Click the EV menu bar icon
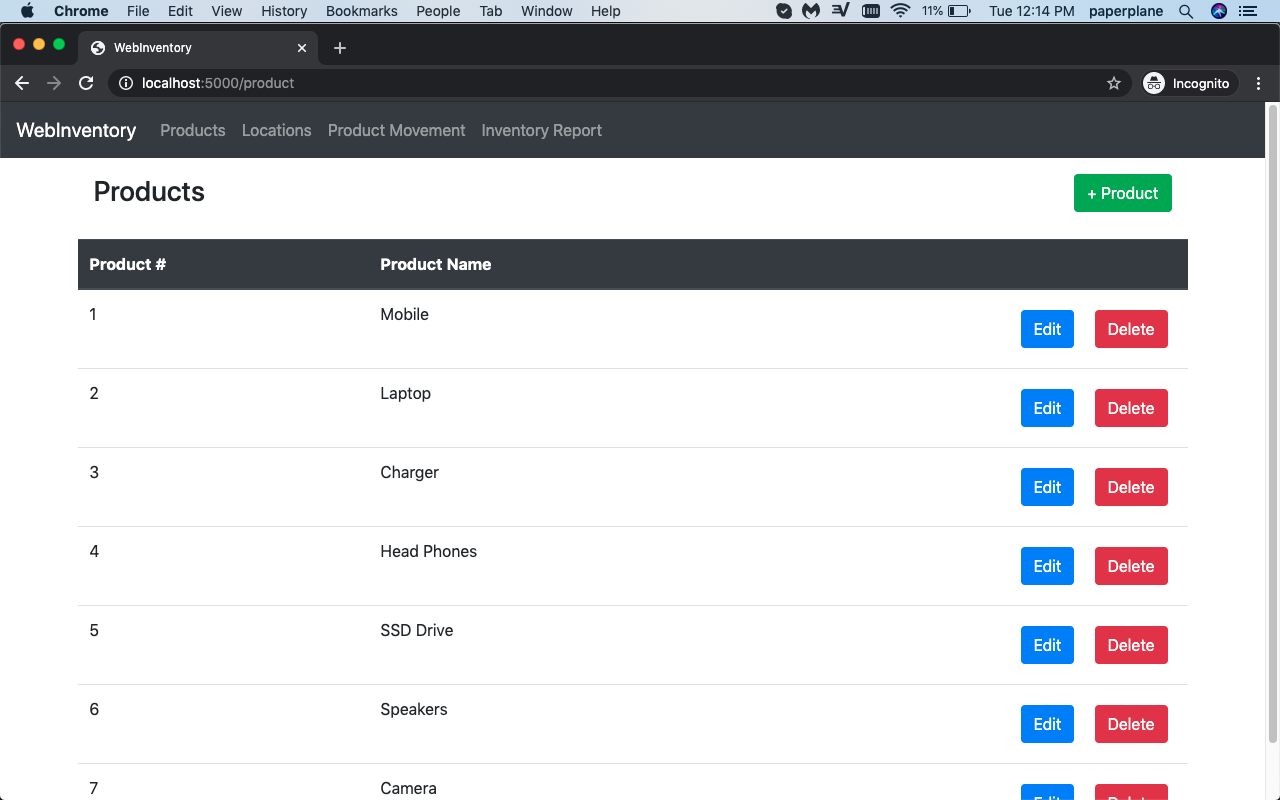The image size is (1280, 800). pyautogui.click(x=841, y=11)
